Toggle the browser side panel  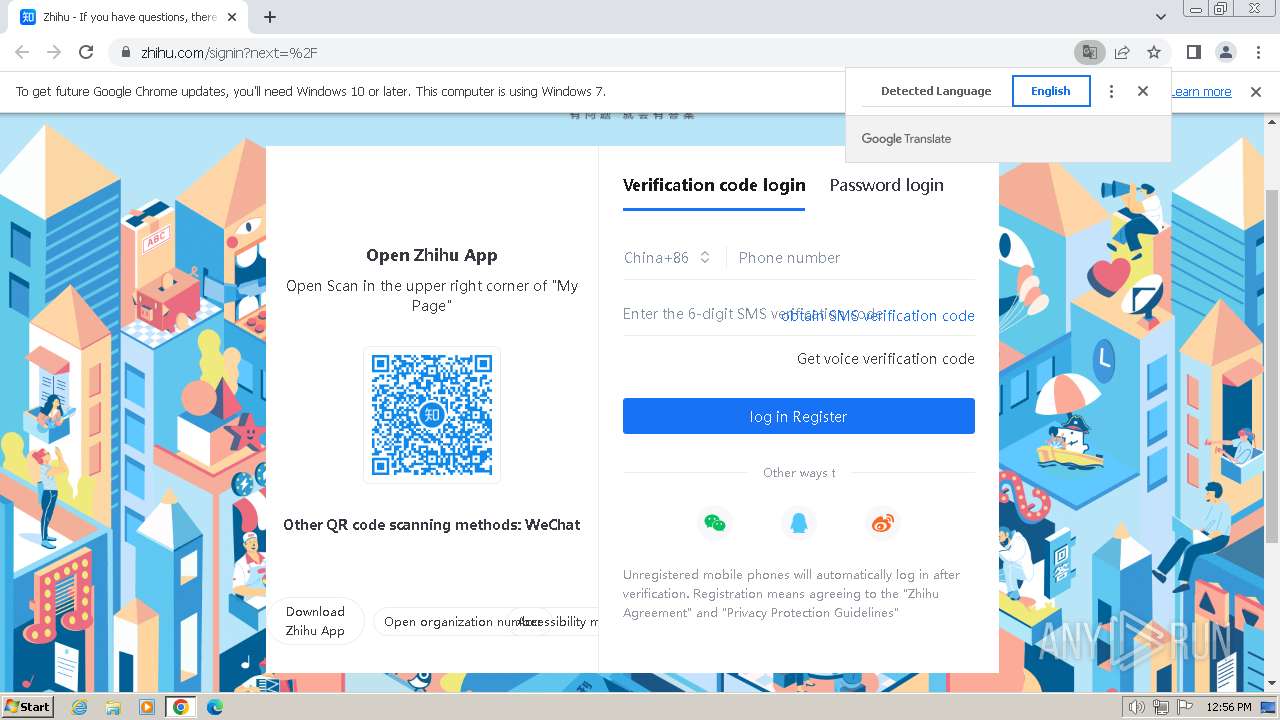click(1193, 52)
